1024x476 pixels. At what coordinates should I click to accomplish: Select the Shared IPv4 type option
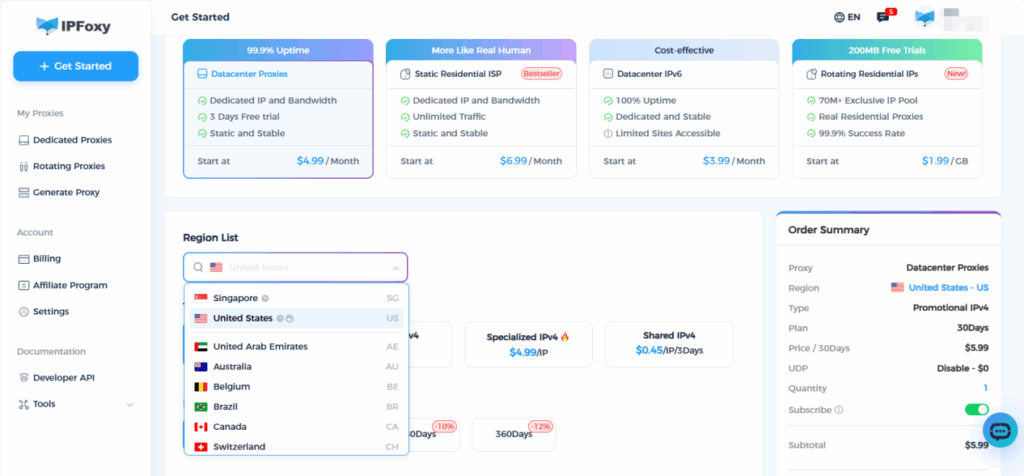point(669,344)
